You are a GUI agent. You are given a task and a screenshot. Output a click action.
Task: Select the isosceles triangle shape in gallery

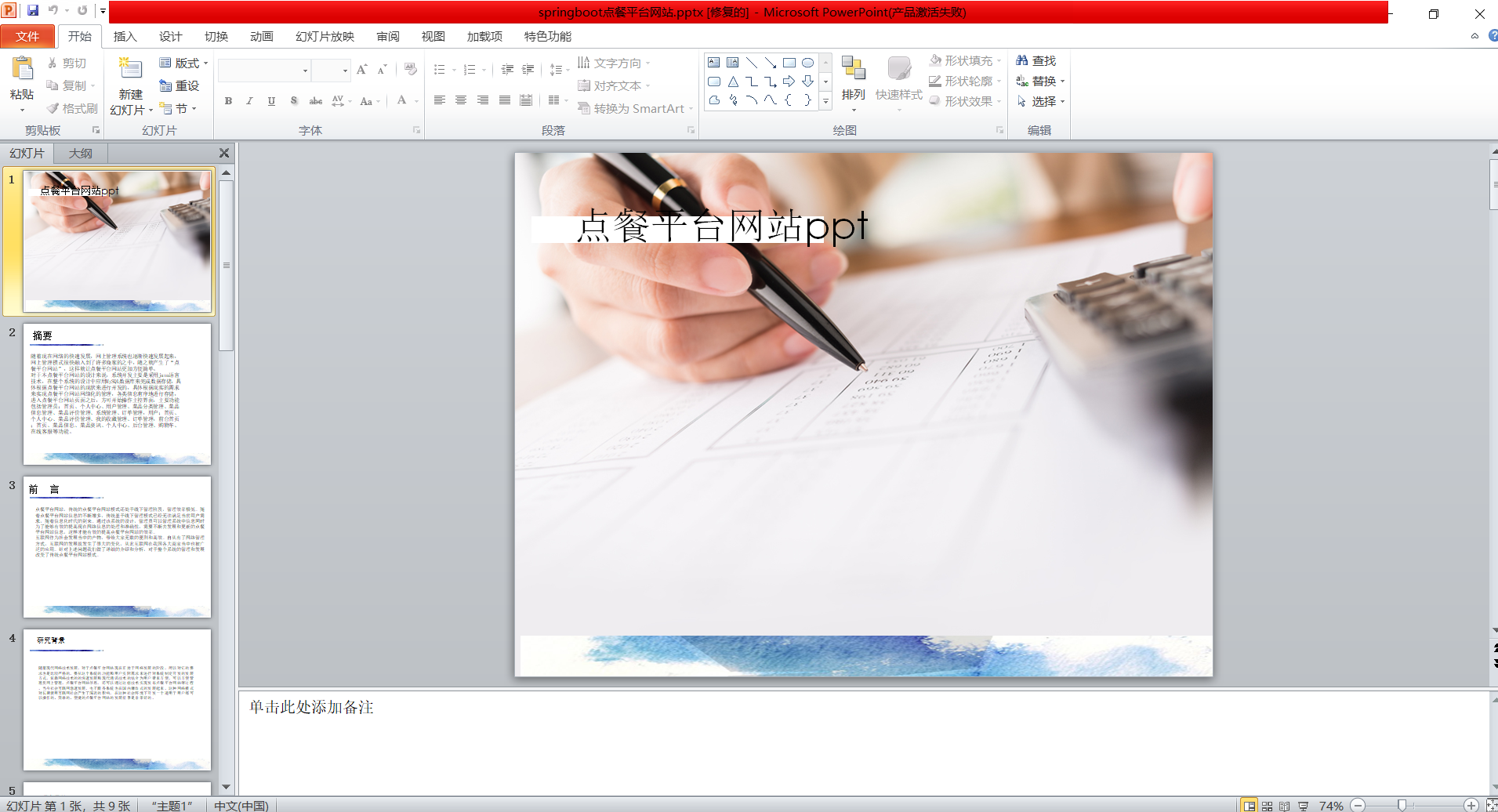click(x=733, y=82)
